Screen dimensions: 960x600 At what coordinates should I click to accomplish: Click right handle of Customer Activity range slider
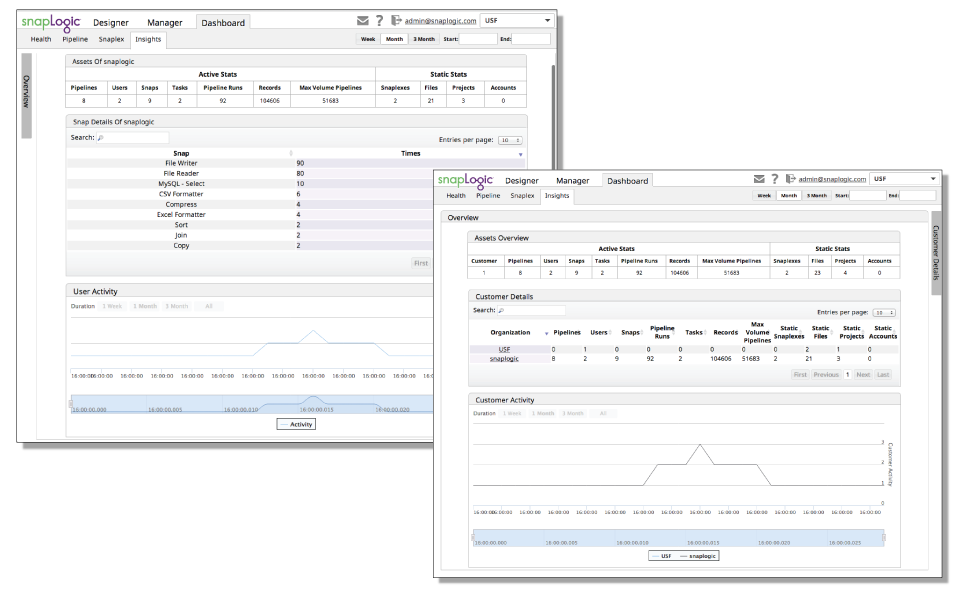(x=883, y=538)
